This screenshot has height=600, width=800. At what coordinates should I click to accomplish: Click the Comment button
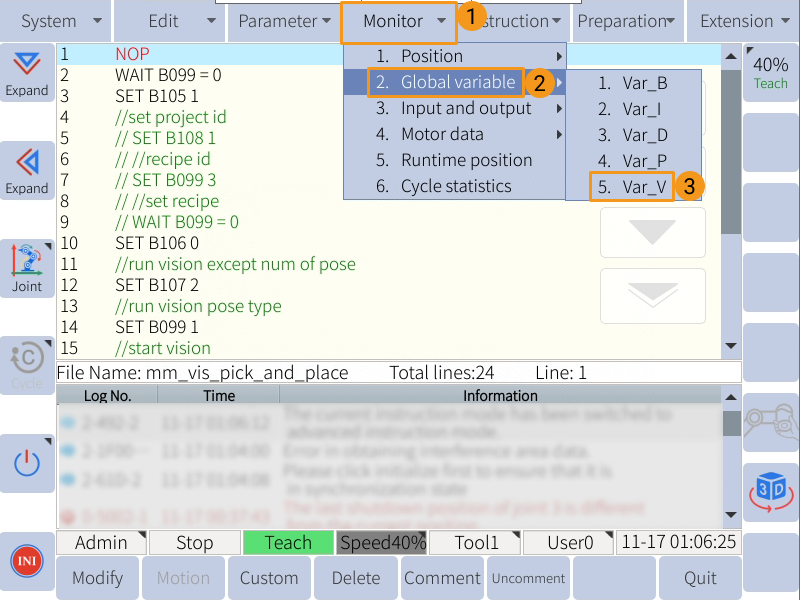[x=442, y=578]
